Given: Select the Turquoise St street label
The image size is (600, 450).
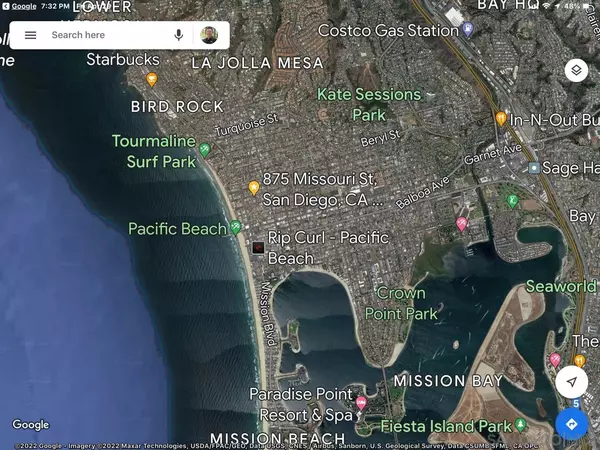Looking at the screenshot, I should click(246, 125).
